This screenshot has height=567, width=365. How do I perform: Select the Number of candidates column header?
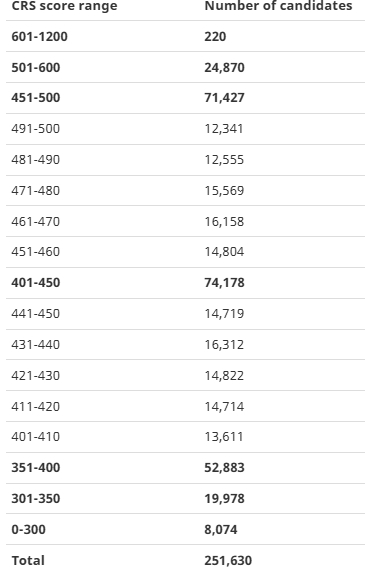(278, 6)
